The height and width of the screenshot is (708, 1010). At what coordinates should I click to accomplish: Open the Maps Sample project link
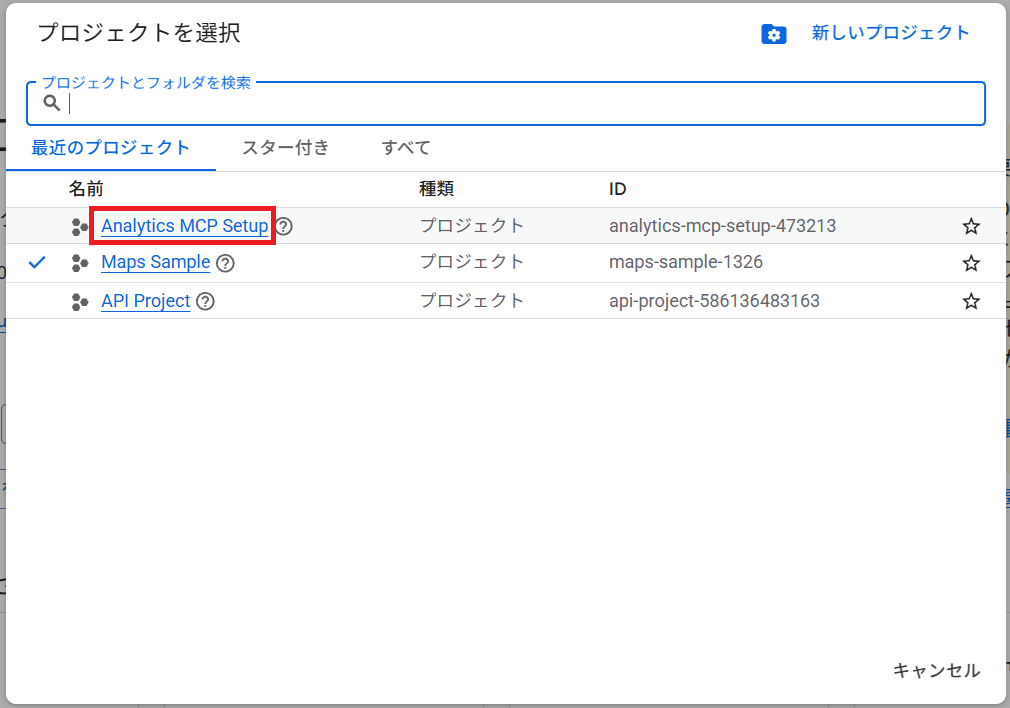(x=155, y=262)
